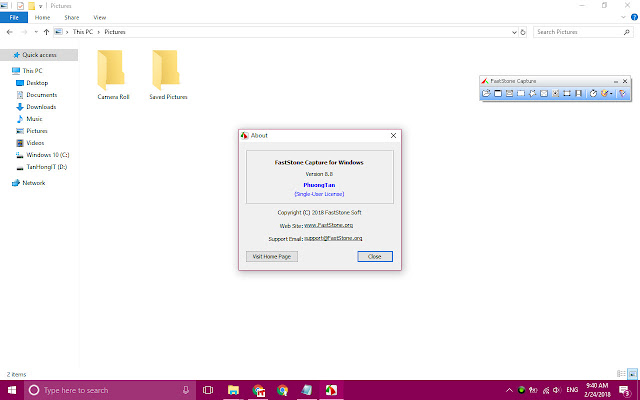This screenshot has height=400, width=640.
Task: Refresh the Pictures folder view
Action: click(523, 32)
